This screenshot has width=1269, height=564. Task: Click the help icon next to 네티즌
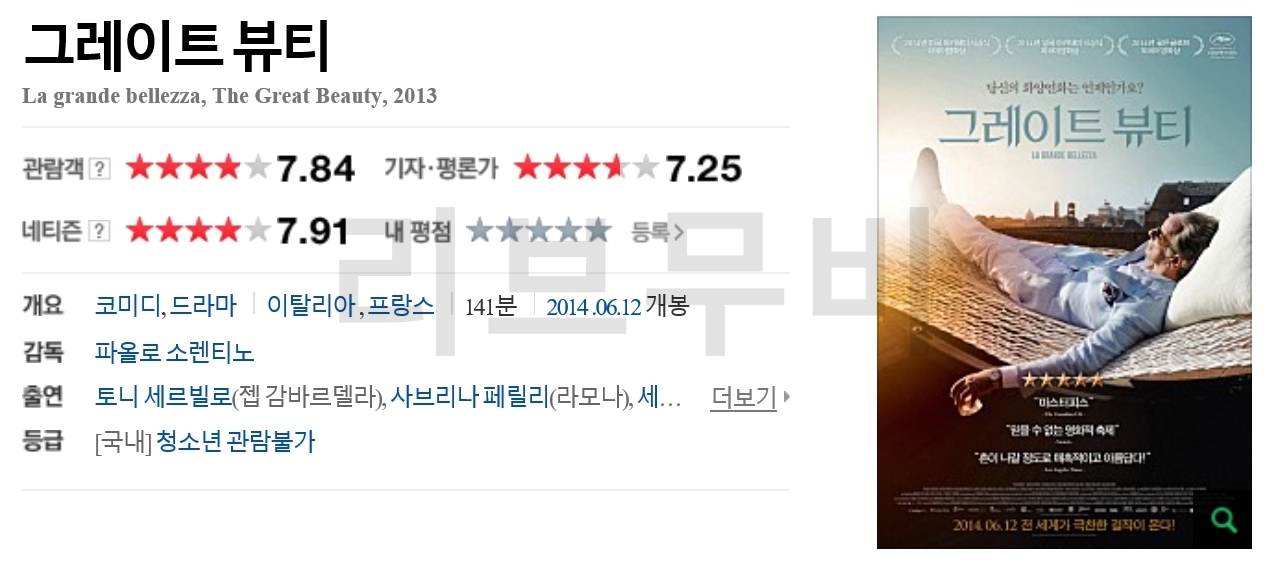(x=100, y=231)
